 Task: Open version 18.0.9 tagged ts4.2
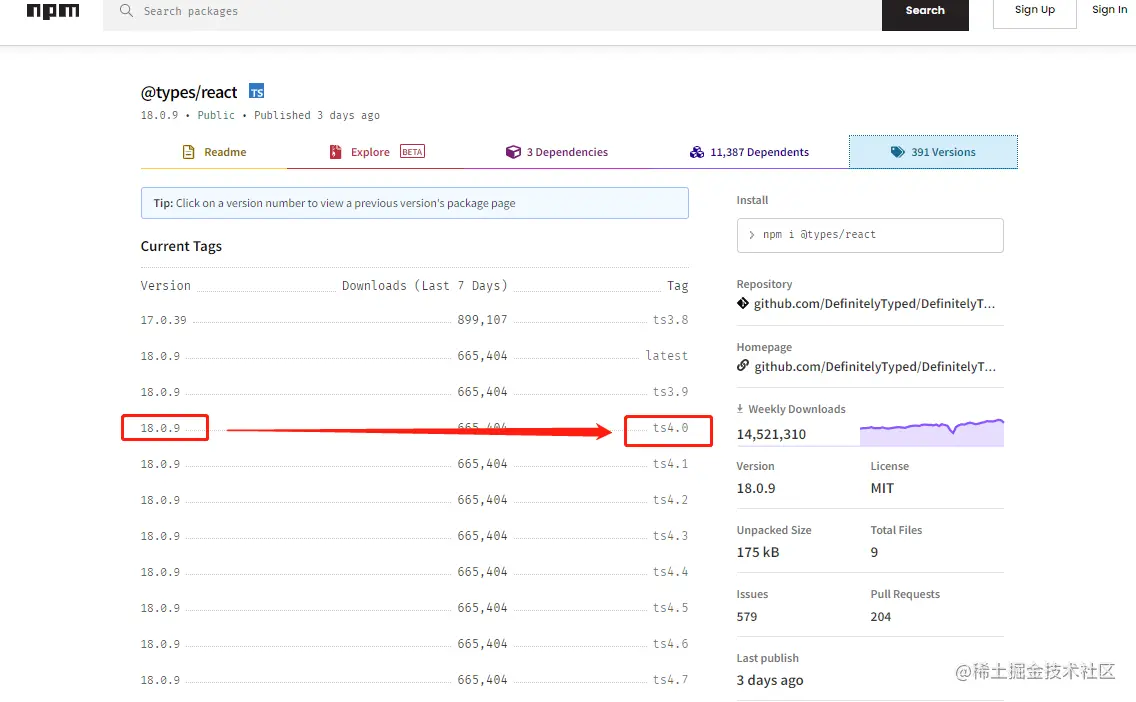[160, 500]
